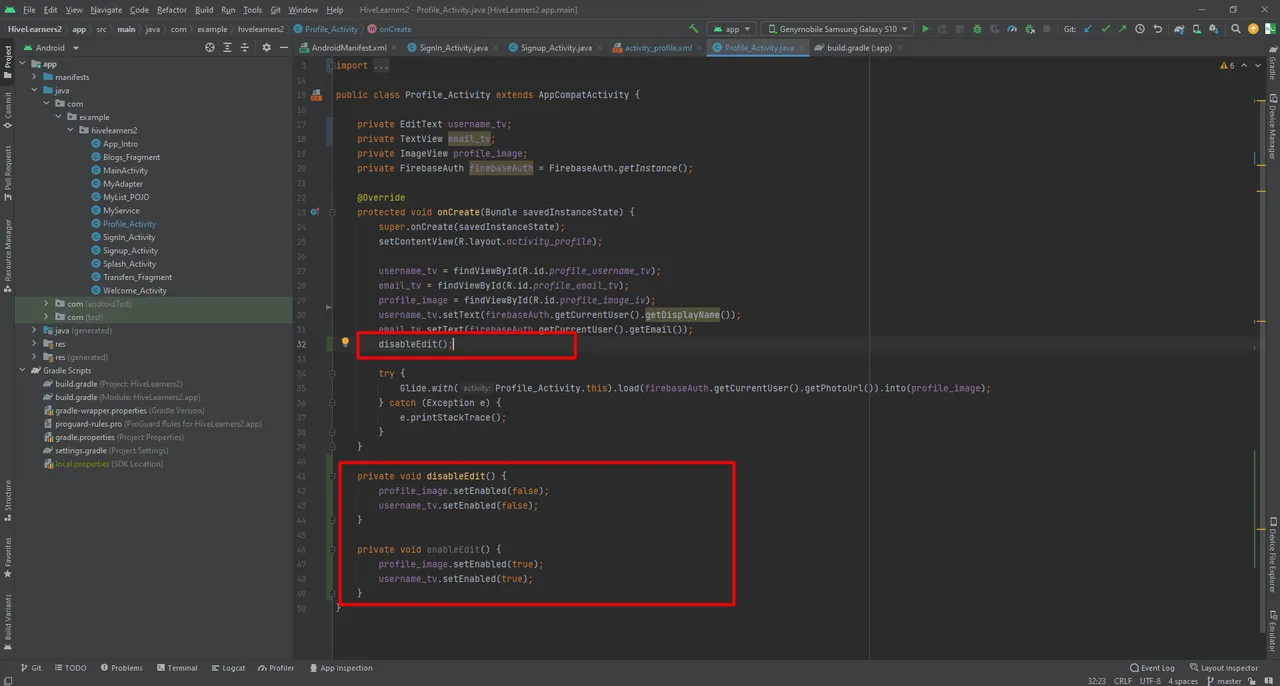This screenshot has width=1280, height=686.
Task: Toggle the Resource Manager side panel
Action: point(8,254)
